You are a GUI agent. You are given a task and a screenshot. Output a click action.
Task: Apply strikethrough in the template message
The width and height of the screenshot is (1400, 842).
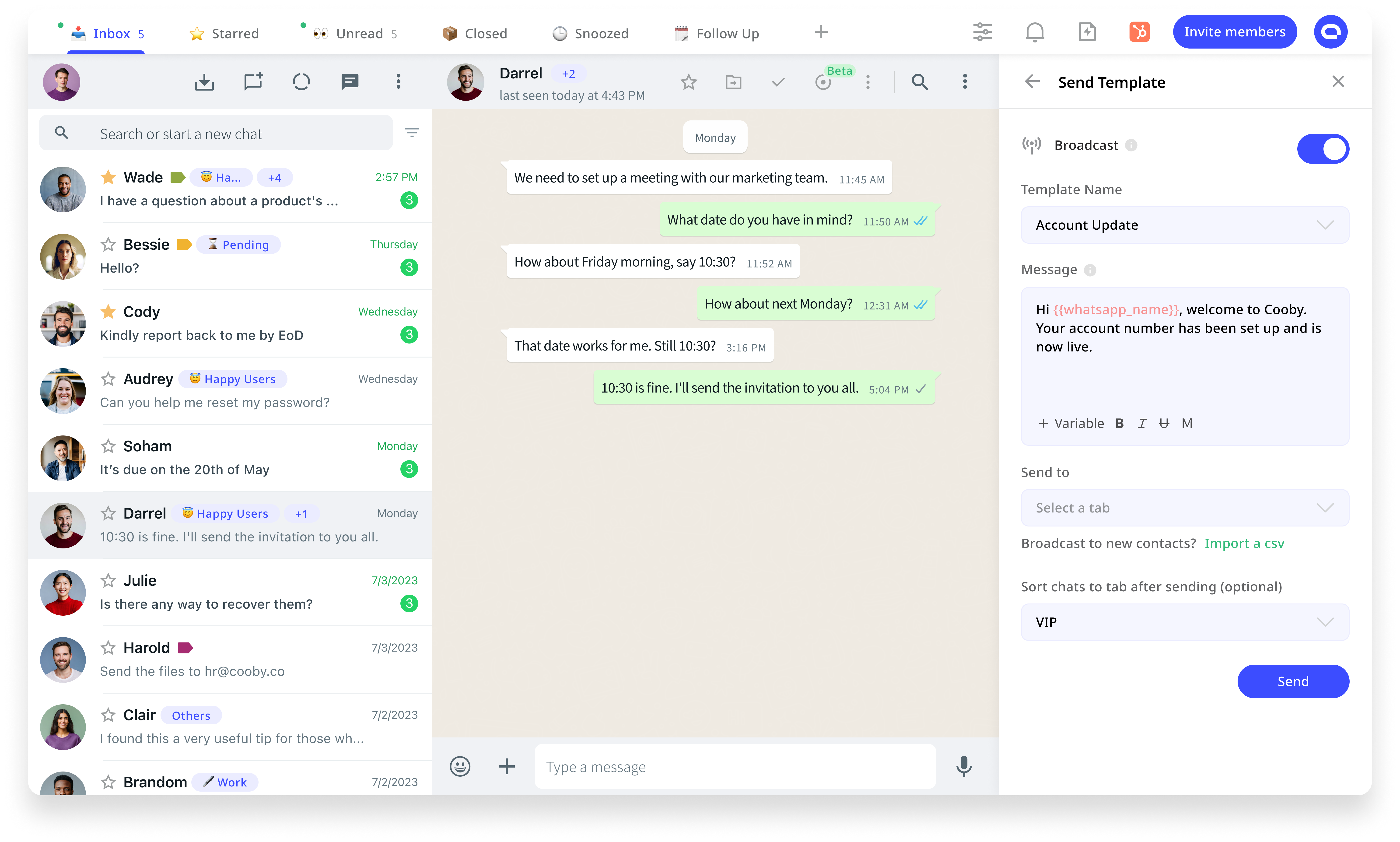tap(1164, 423)
